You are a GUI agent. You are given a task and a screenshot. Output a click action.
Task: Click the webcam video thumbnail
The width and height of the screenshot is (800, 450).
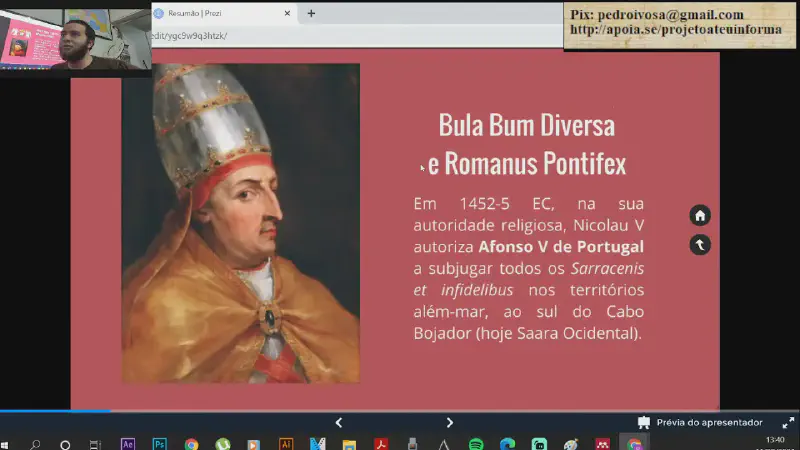pyautogui.click(x=76, y=39)
